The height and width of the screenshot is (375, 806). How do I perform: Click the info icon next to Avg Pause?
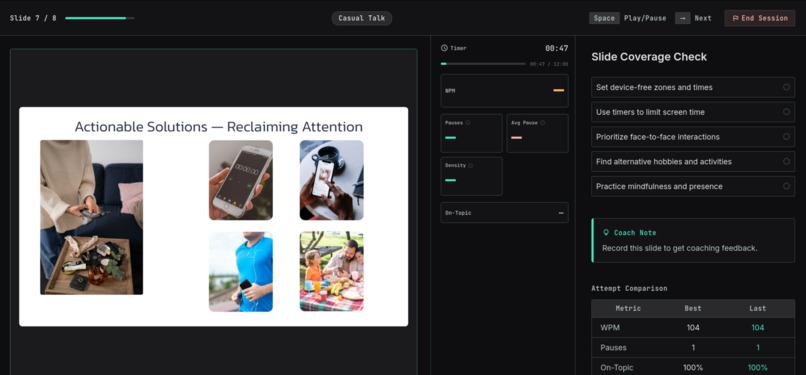point(542,123)
